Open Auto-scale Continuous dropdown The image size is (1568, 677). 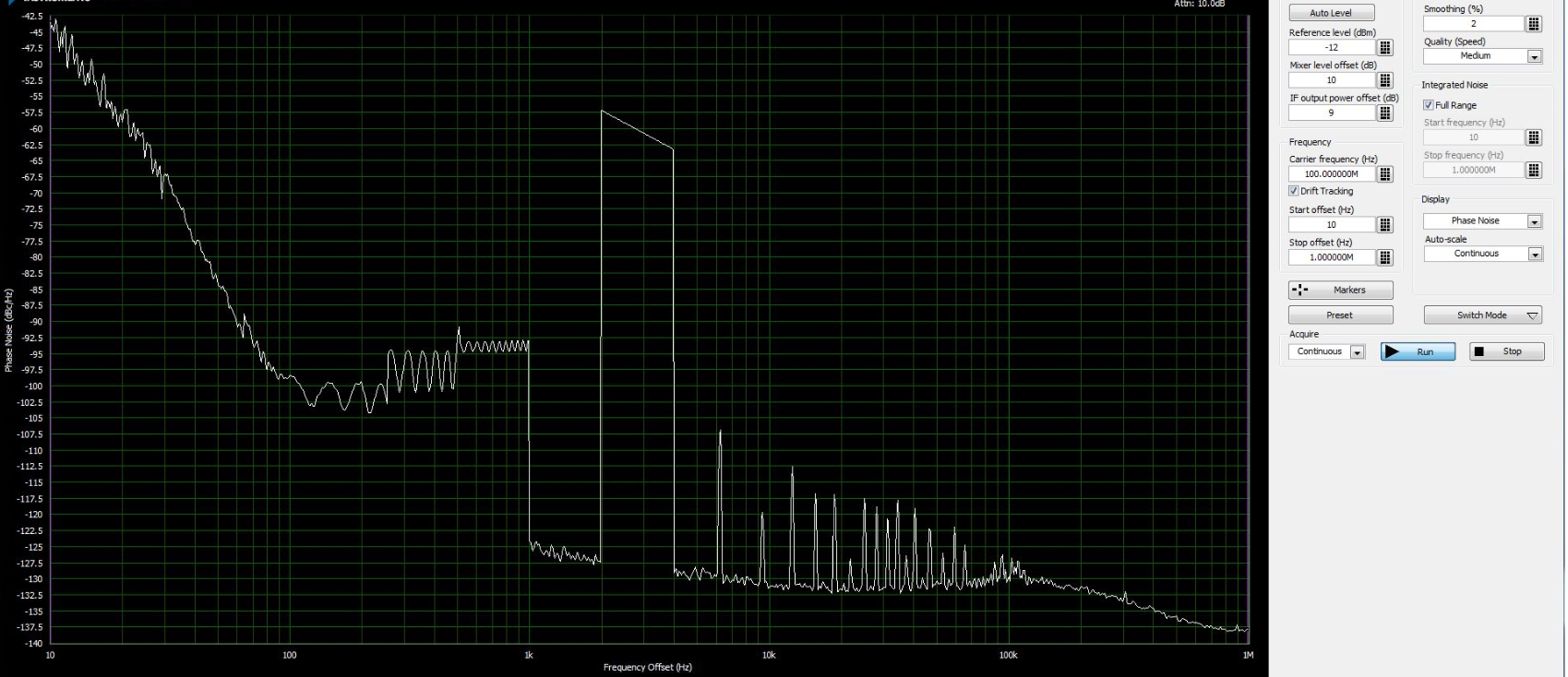coord(1534,254)
